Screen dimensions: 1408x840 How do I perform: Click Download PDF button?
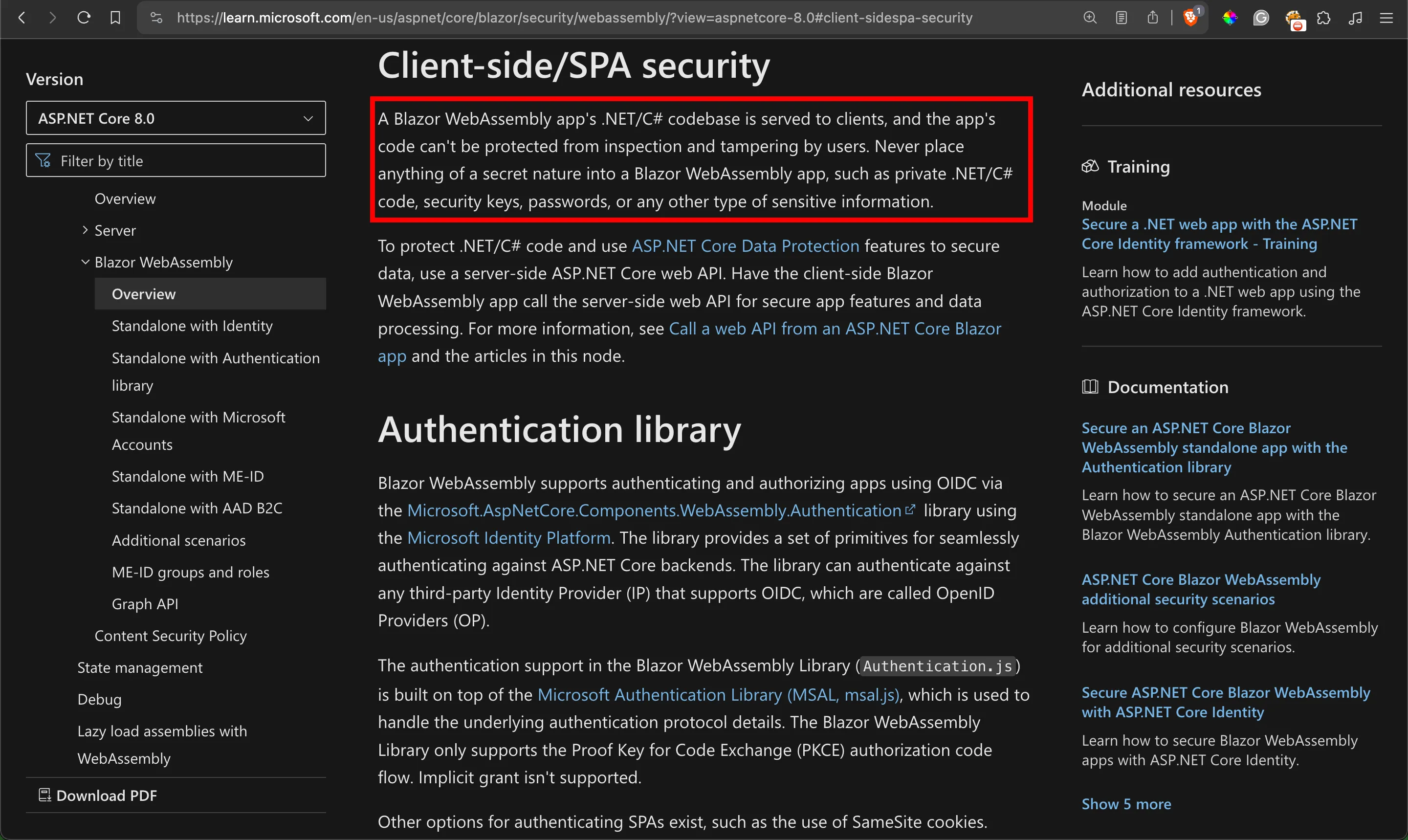97,796
